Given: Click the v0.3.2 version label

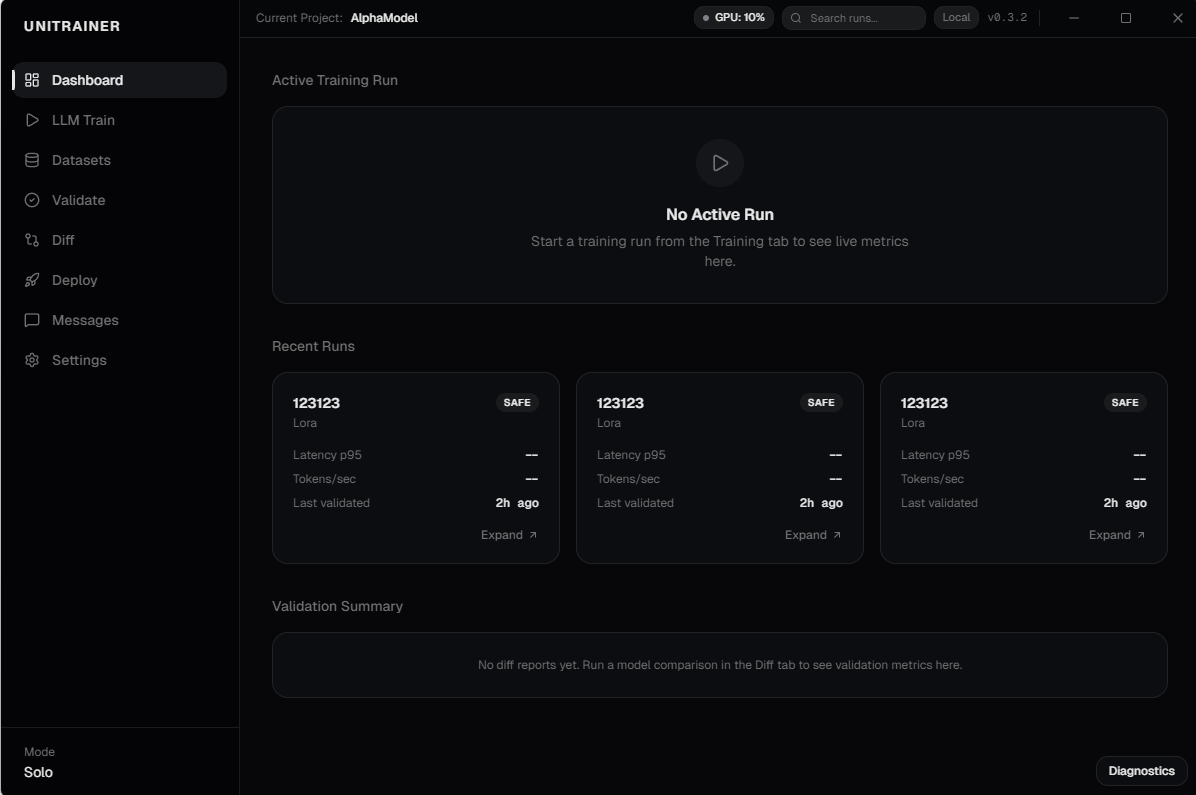Looking at the screenshot, I should [x=1010, y=17].
